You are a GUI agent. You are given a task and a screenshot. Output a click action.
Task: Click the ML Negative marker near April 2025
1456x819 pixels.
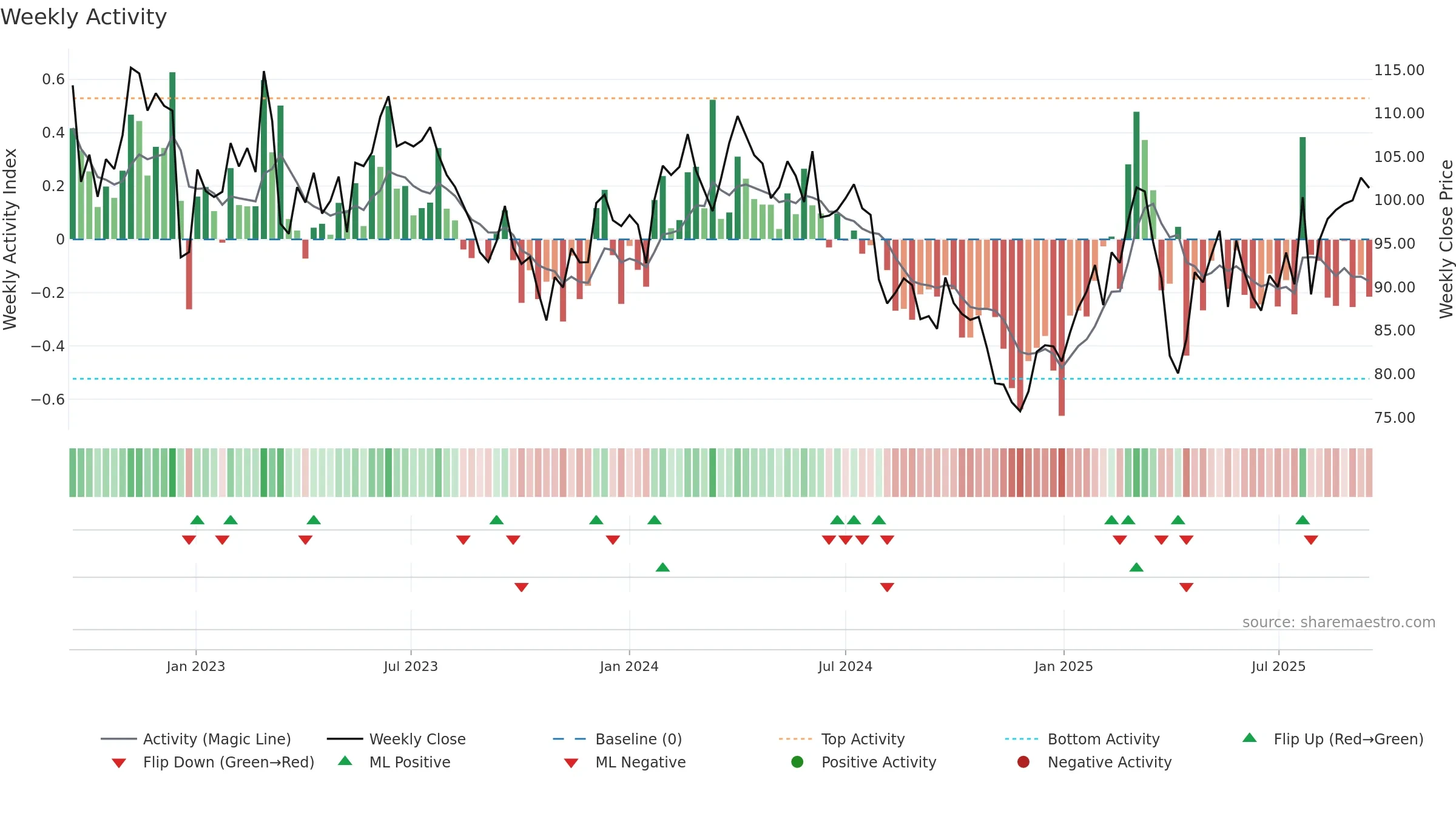1187,587
